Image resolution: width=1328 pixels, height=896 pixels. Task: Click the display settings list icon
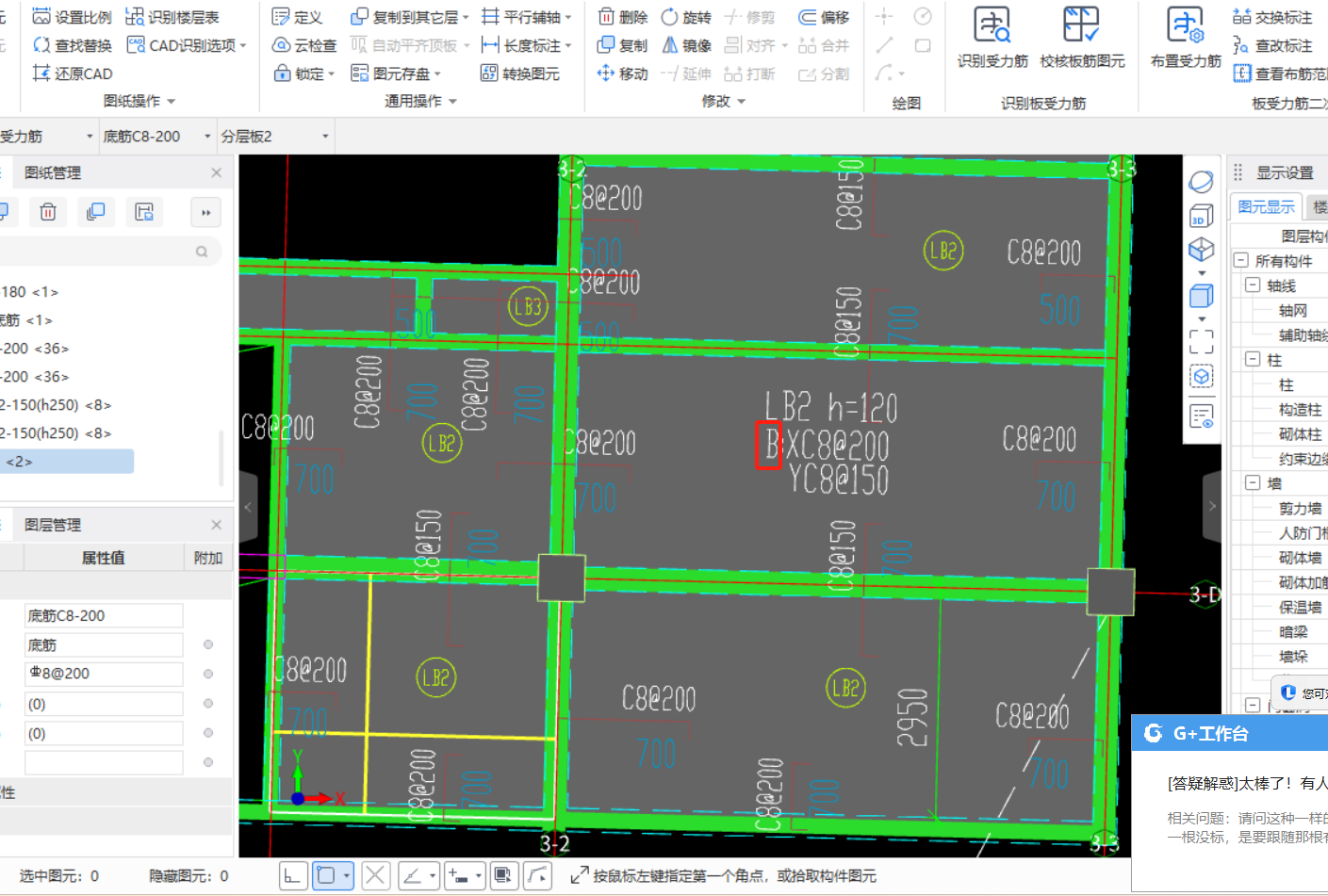point(1201,415)
